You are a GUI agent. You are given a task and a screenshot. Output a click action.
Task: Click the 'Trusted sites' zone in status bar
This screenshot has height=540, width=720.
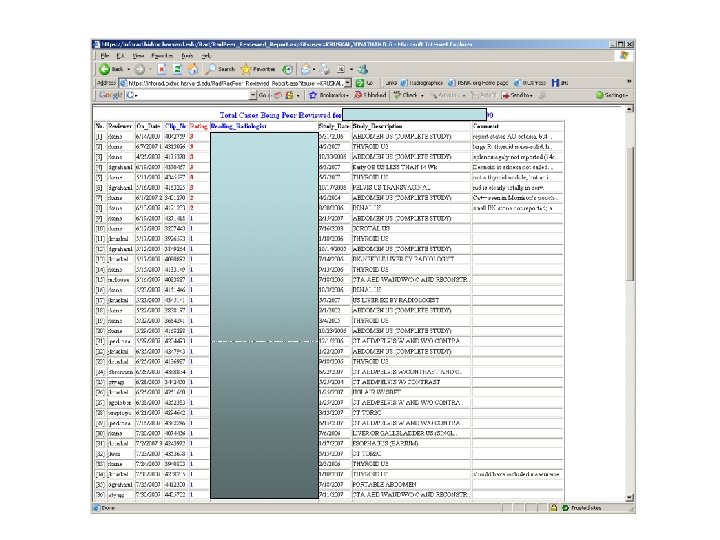click(581, 508)
